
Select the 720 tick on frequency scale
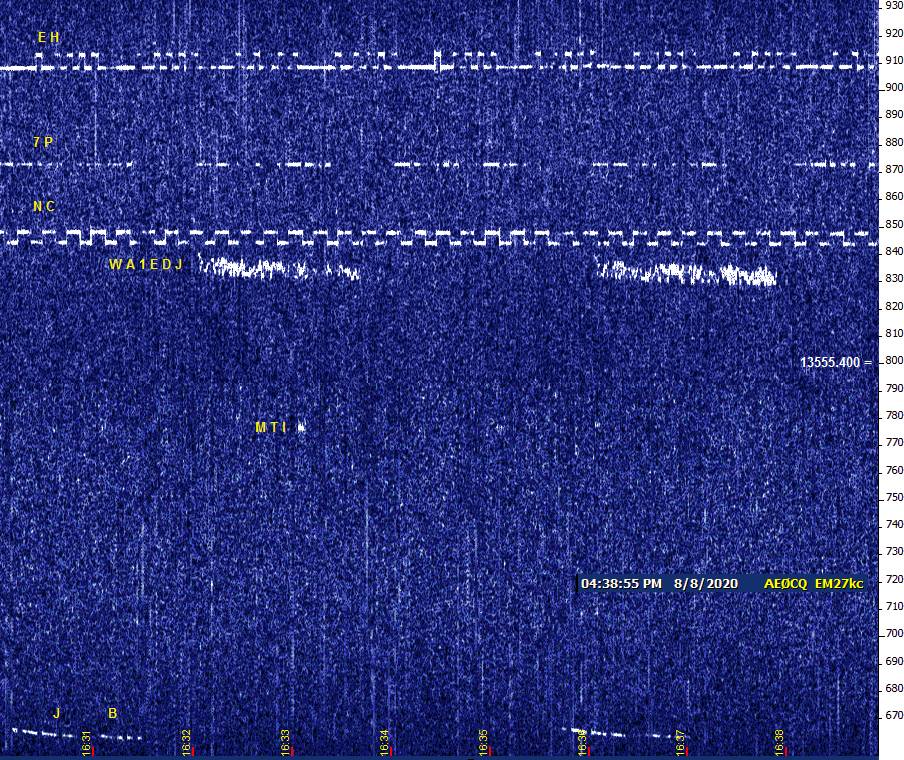pyautogui.click(x=892, y=580)
